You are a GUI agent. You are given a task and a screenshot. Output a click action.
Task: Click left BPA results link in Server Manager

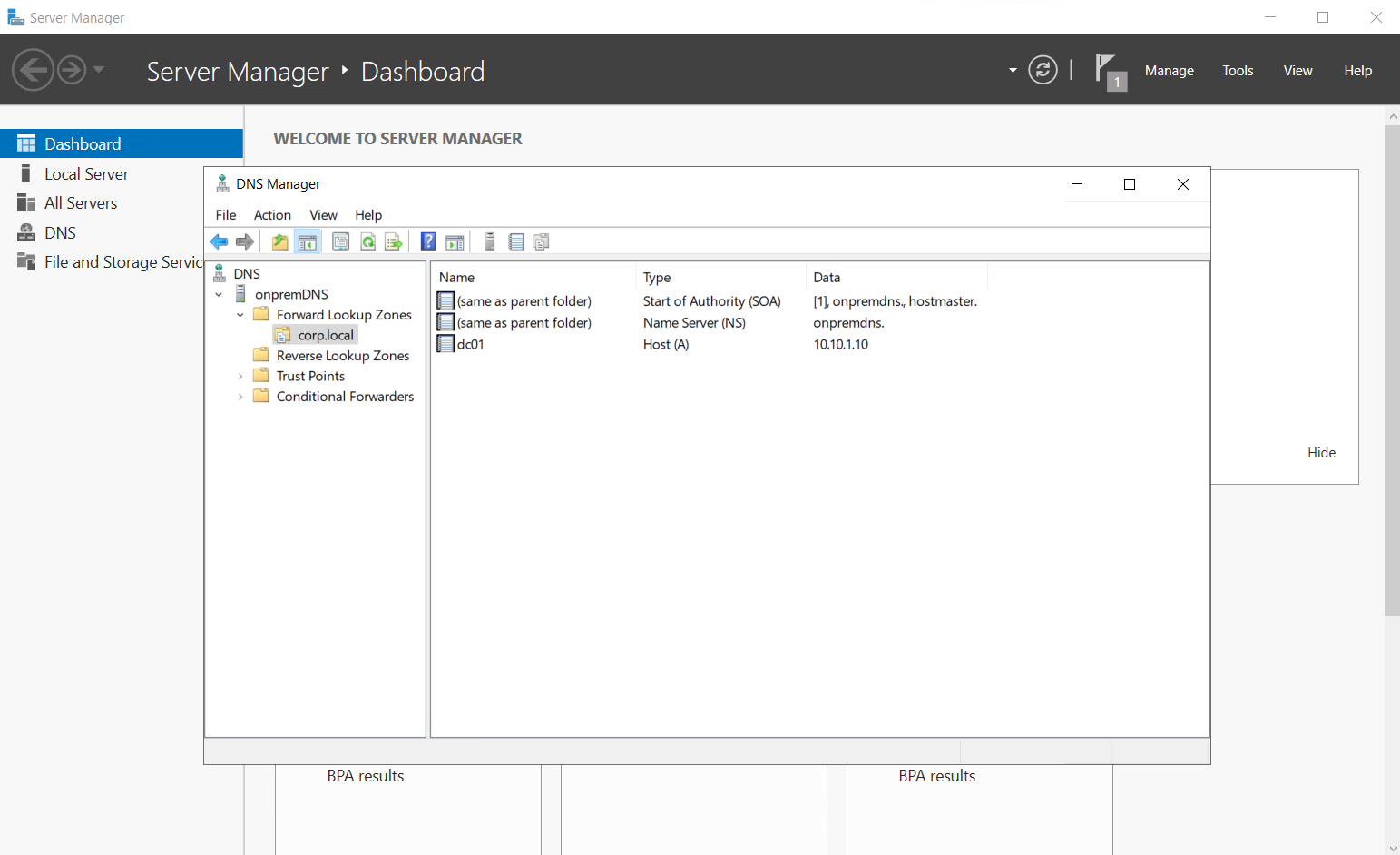tap(366, 776)
